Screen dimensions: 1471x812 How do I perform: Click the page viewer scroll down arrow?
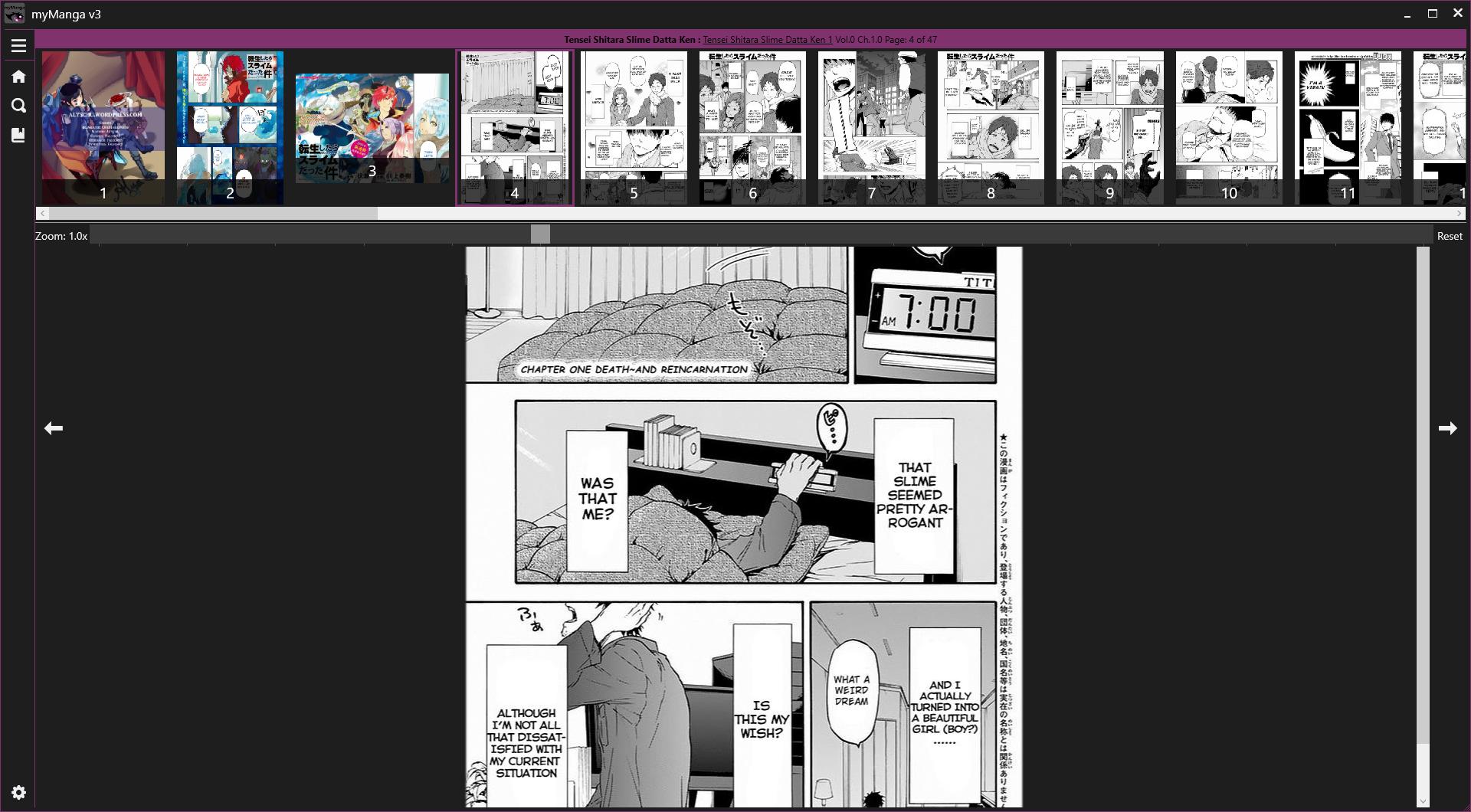point(1423,802)
